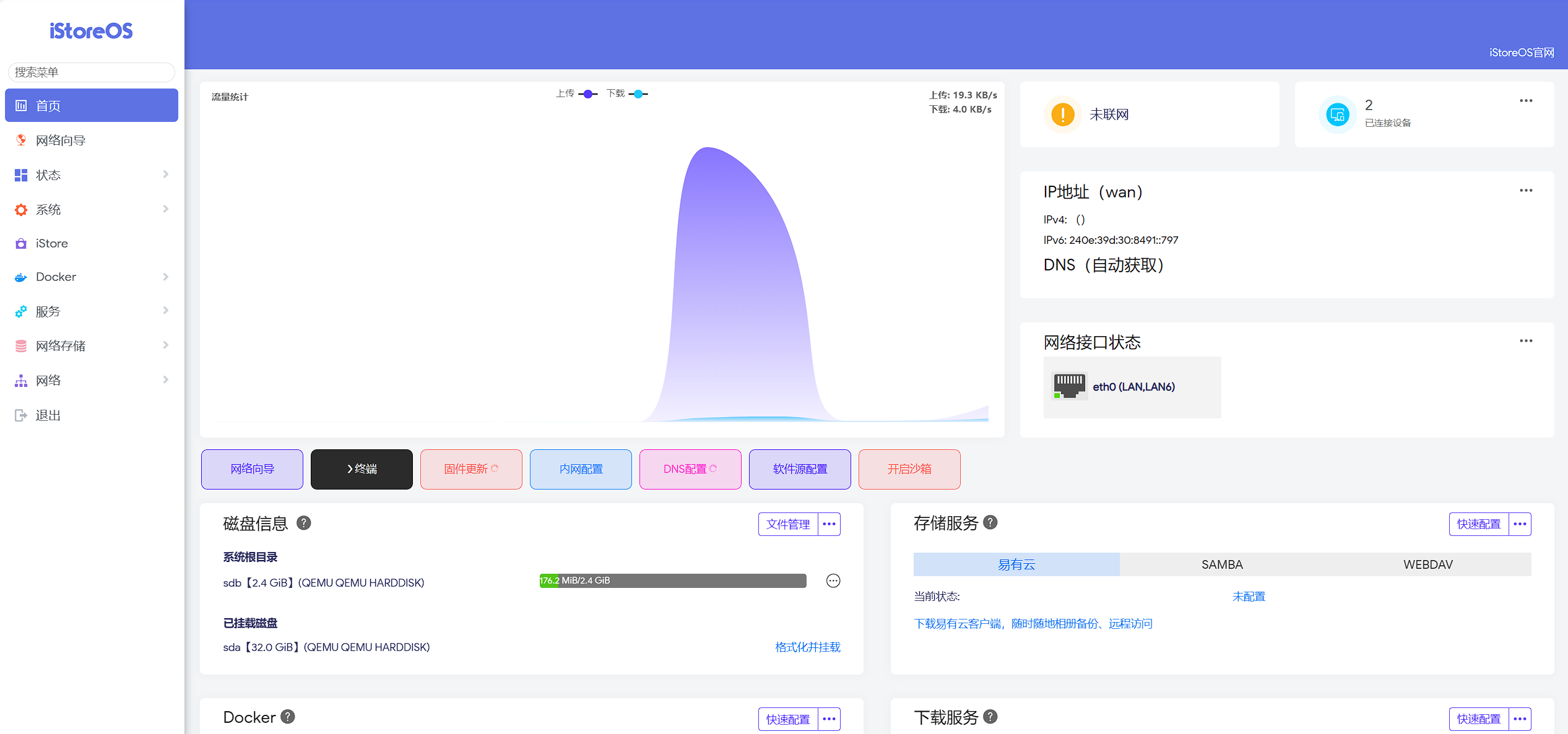Focus the 搜索菜单 search field

tap(92, 72)
